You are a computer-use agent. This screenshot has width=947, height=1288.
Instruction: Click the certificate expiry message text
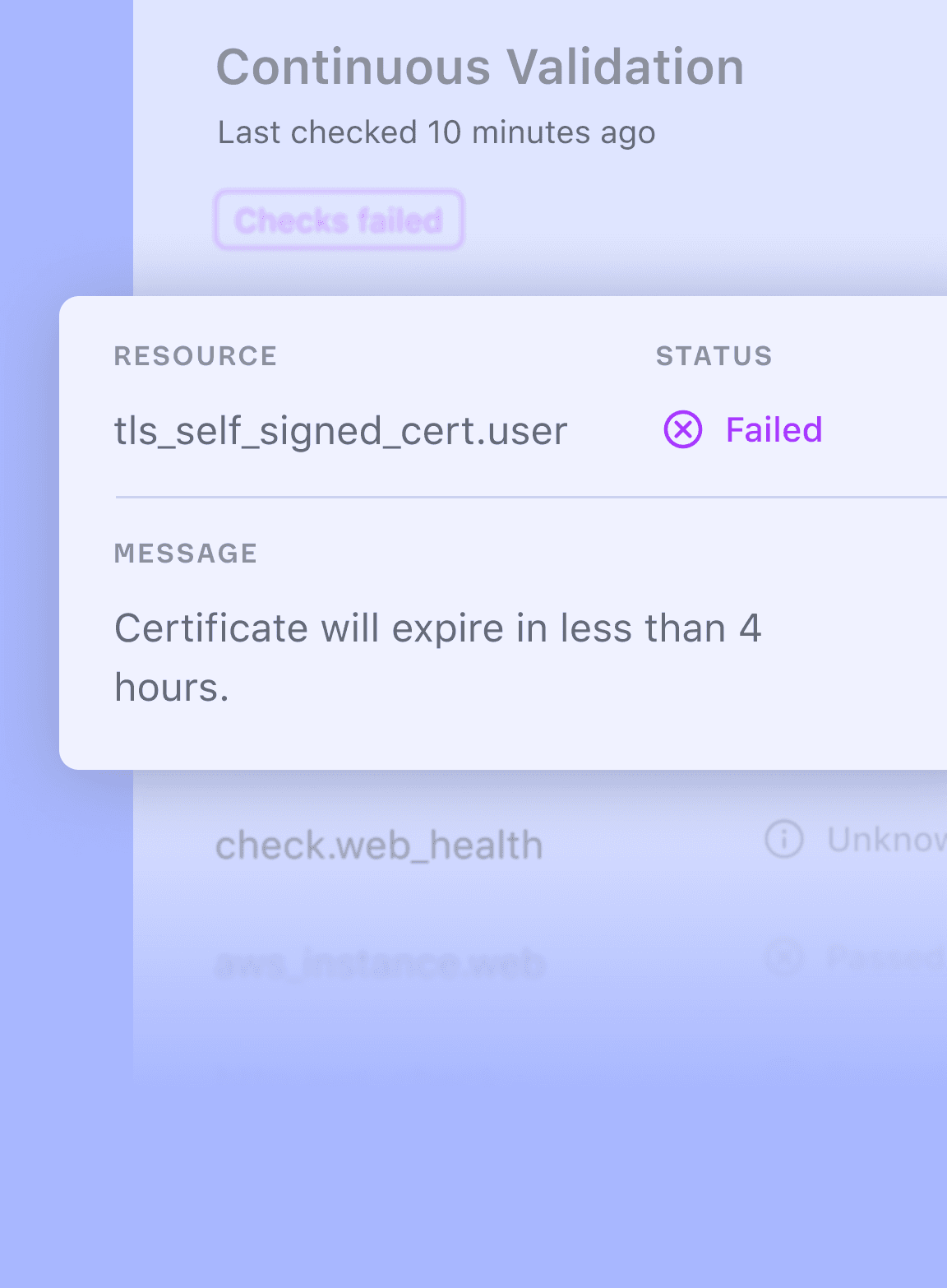[437, 630]
